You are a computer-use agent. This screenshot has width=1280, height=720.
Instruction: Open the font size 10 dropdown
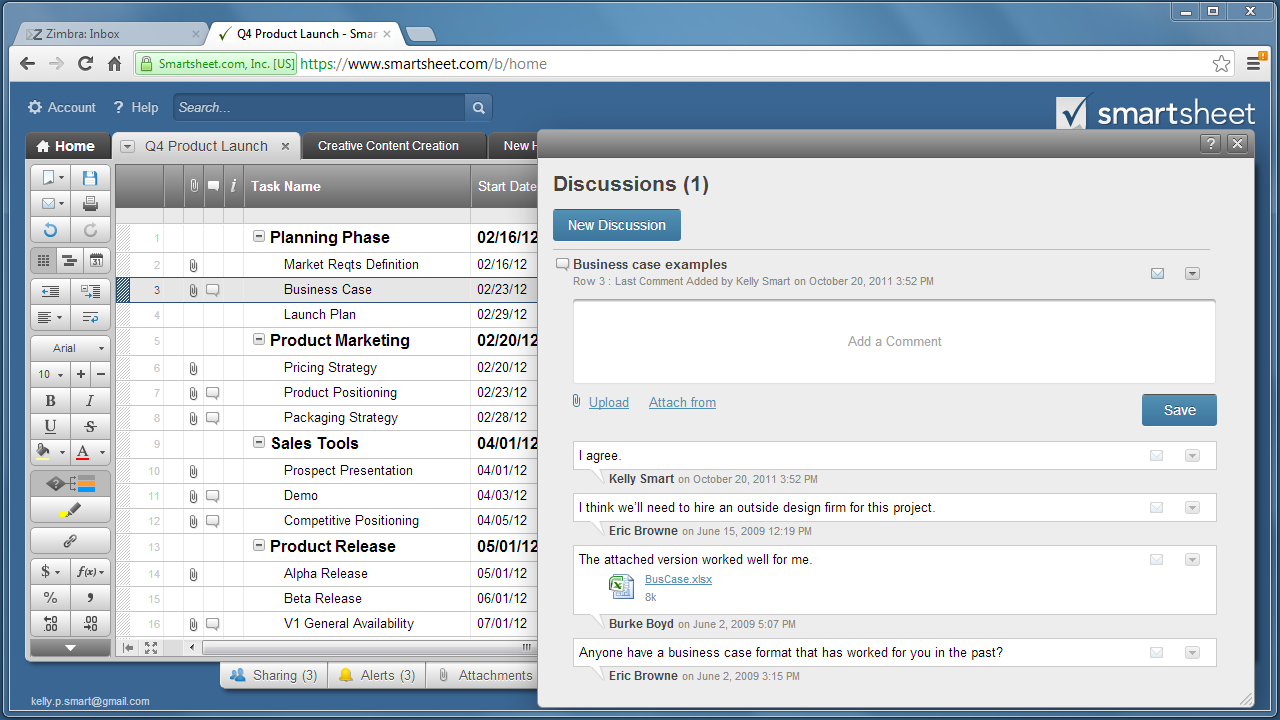50,374
